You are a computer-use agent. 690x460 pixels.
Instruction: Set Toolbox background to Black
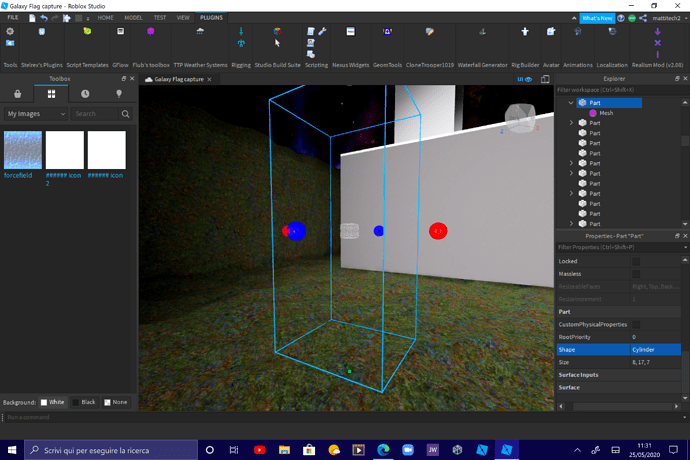tap(84, 402)
